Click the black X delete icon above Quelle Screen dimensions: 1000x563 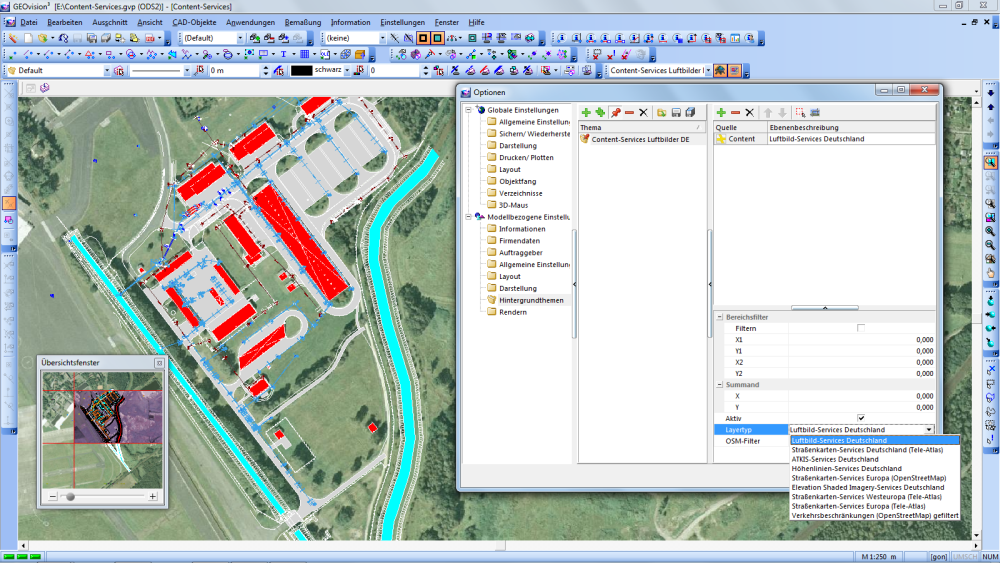point(749,113)
